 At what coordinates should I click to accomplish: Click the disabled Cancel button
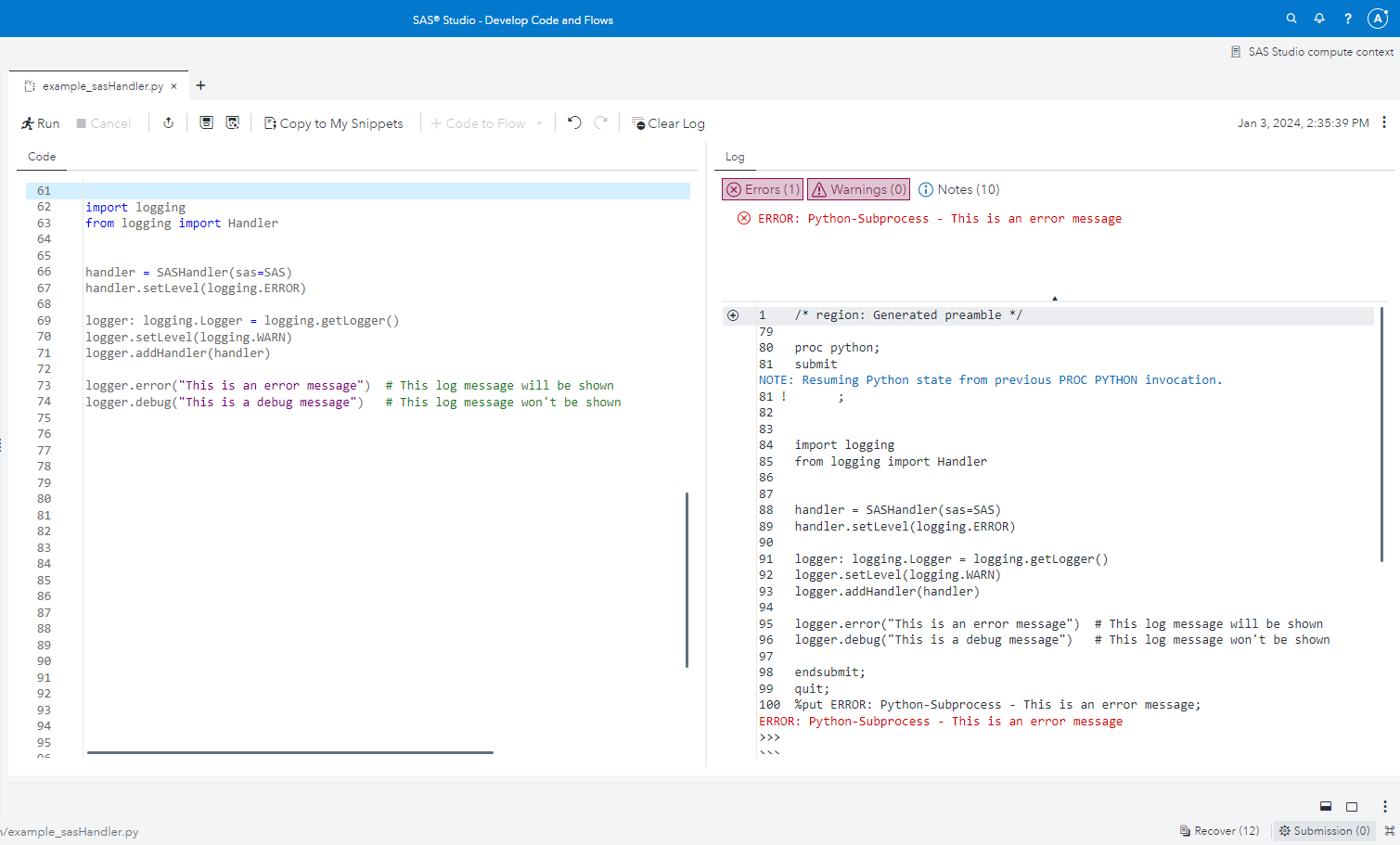(x=103, y=123)
